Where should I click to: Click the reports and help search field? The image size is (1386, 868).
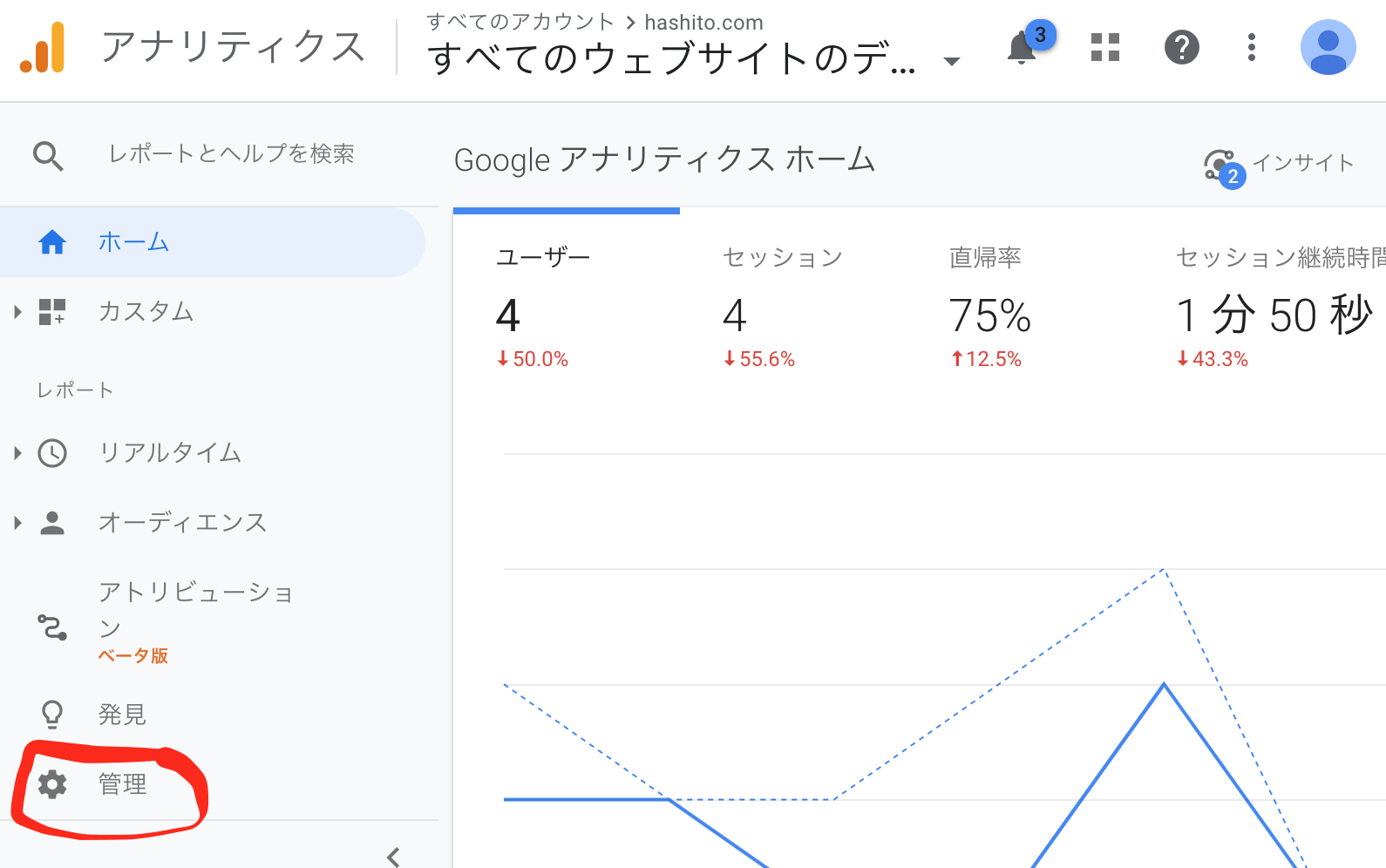click(231, 154)
